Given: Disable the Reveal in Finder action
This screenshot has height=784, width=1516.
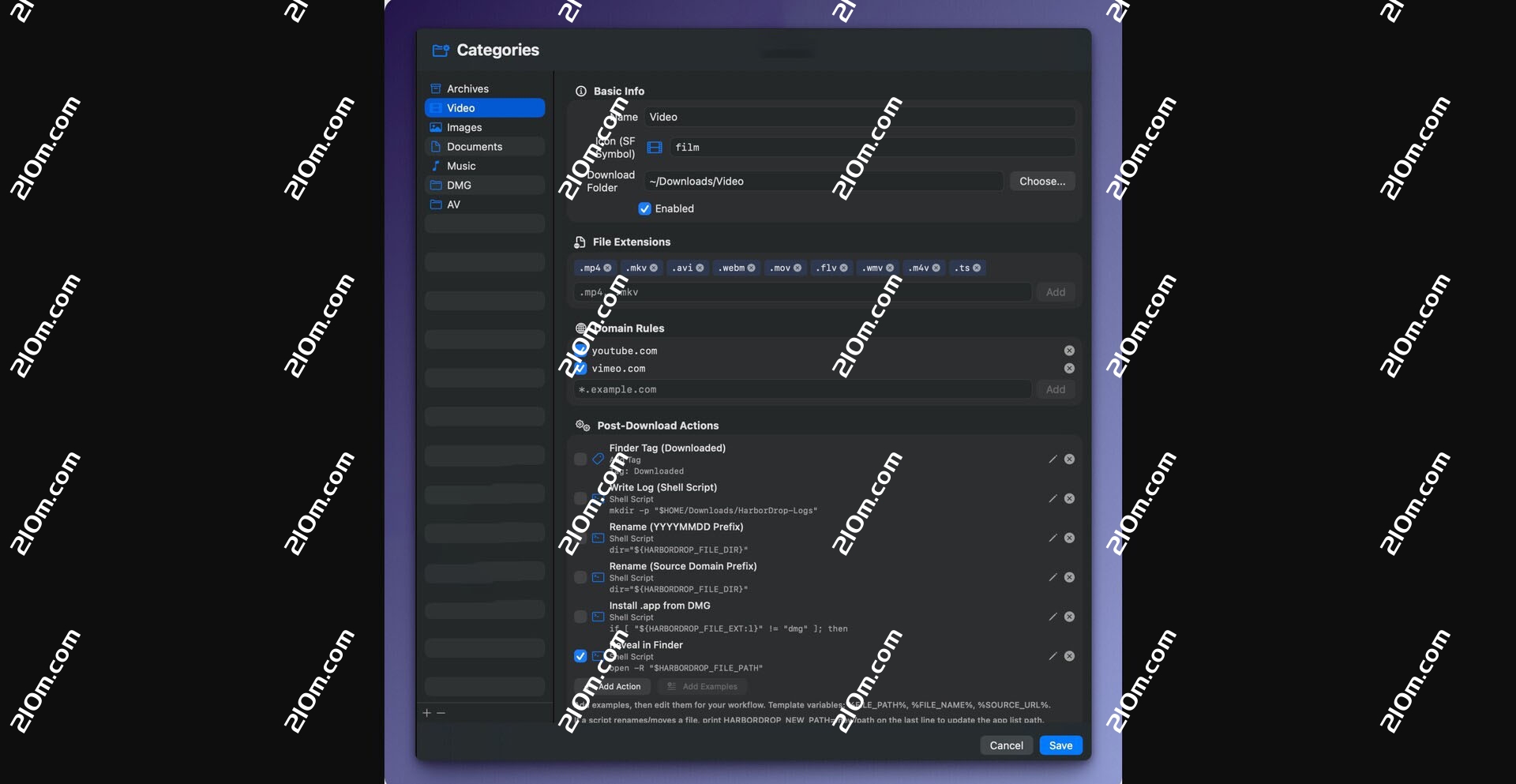Looking at the screenshot, I should click(x=582, y=656).
